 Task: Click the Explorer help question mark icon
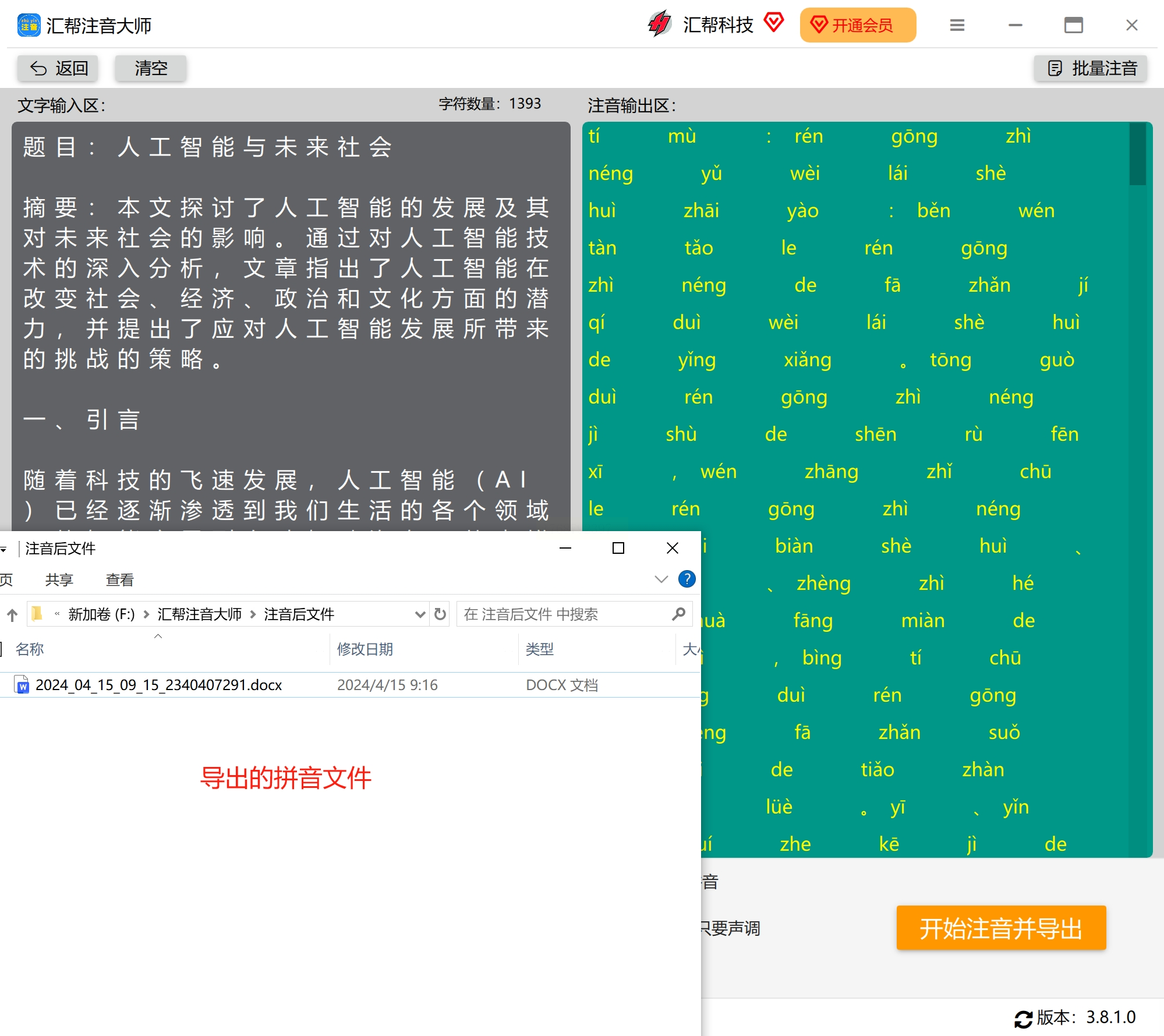point(687,579)
